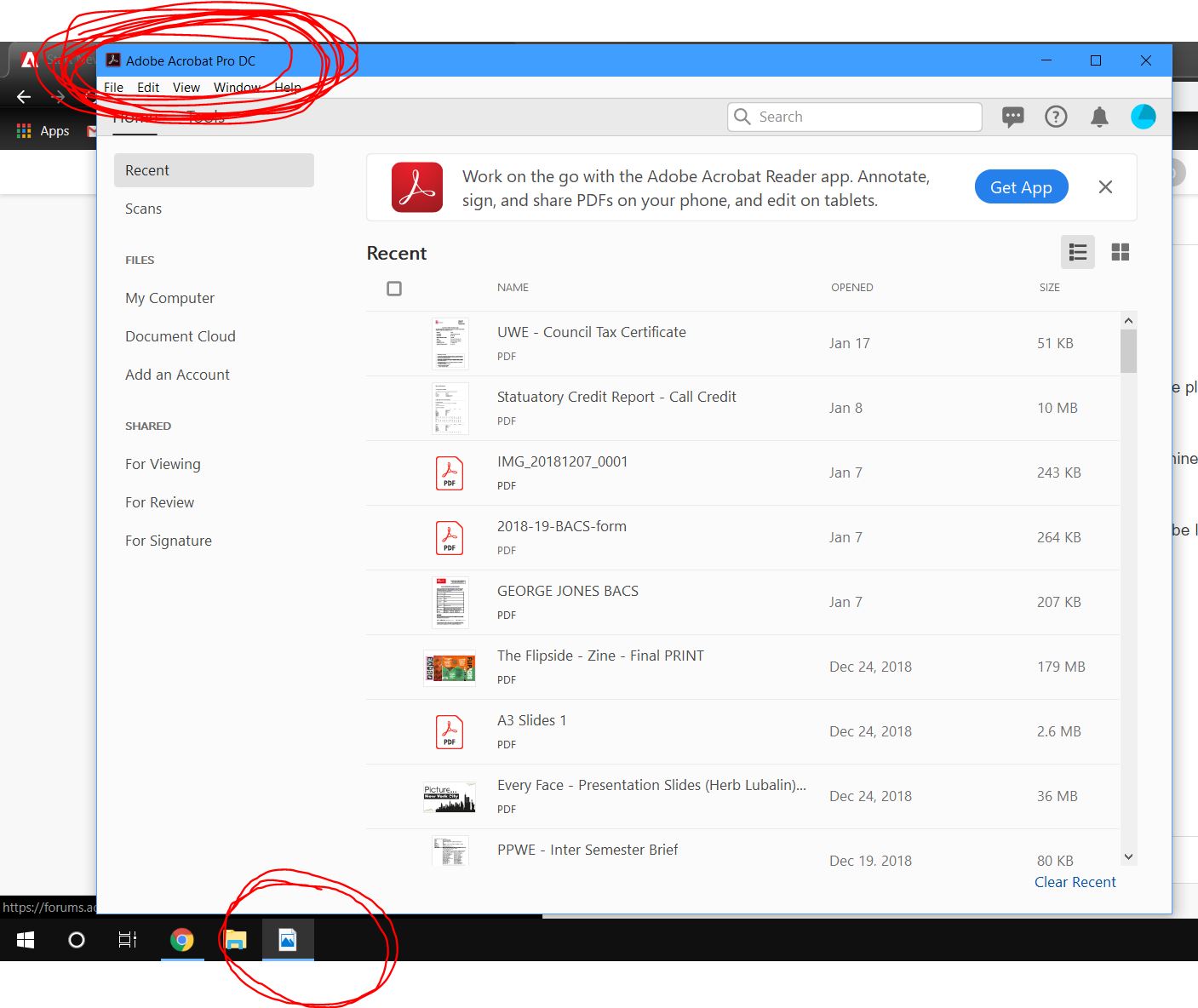Select Recent in the sidebar
This screenshot has height=1008, width=1198.
click(214, 170)
